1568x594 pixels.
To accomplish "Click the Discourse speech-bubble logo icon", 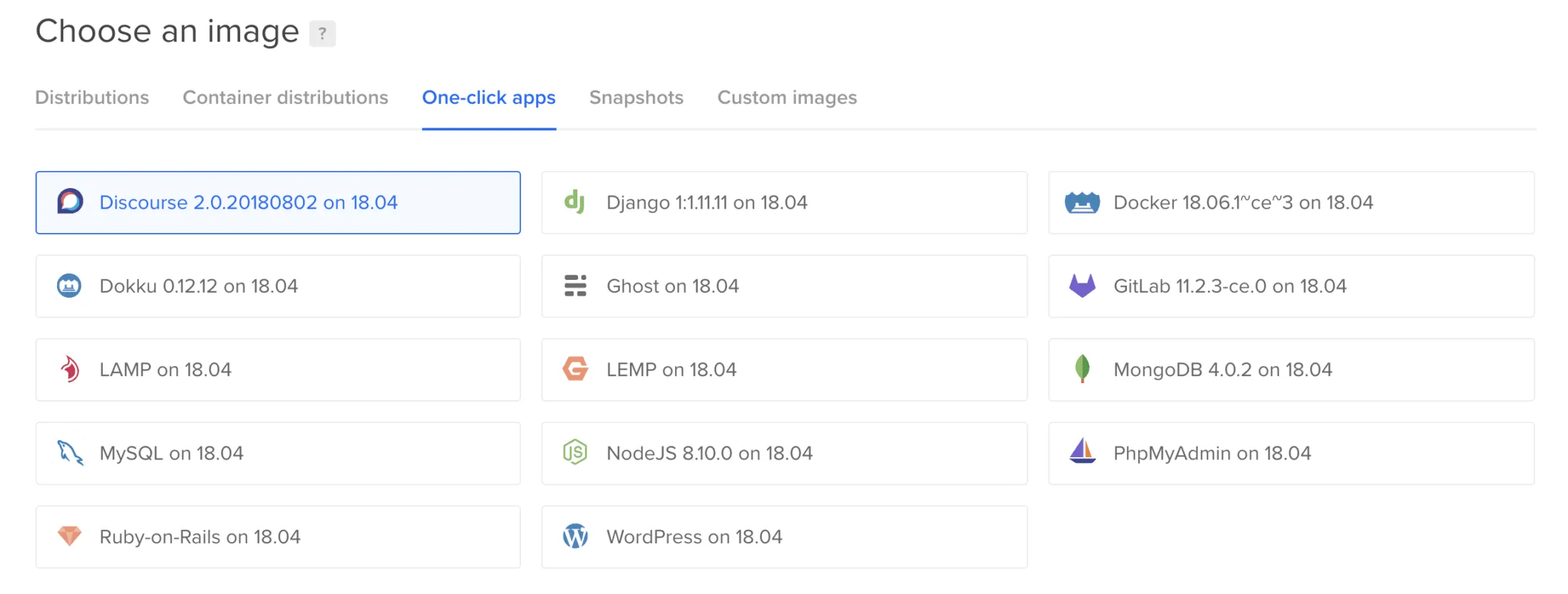I will (70, 202).
